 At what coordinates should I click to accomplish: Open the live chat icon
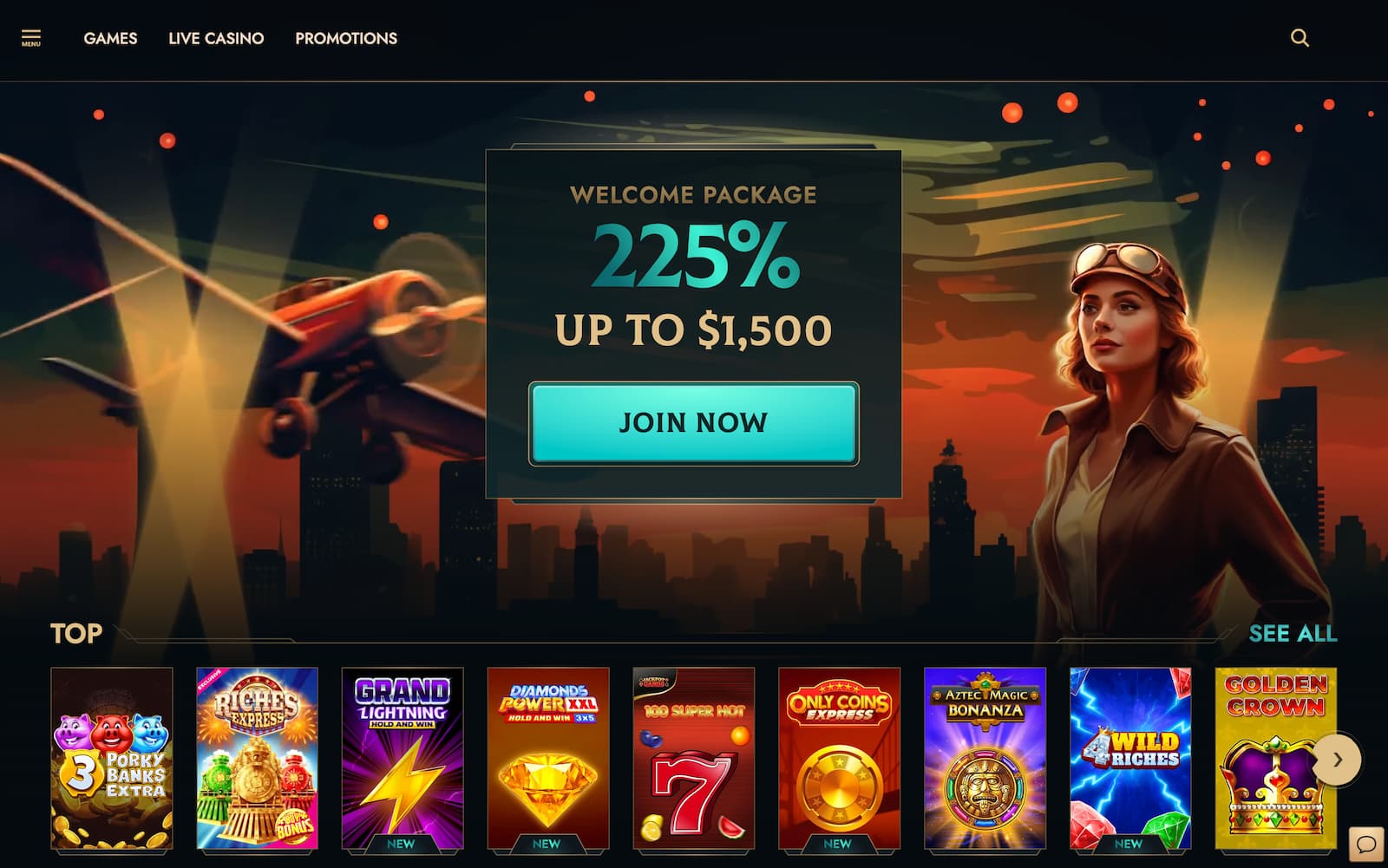1366,844
